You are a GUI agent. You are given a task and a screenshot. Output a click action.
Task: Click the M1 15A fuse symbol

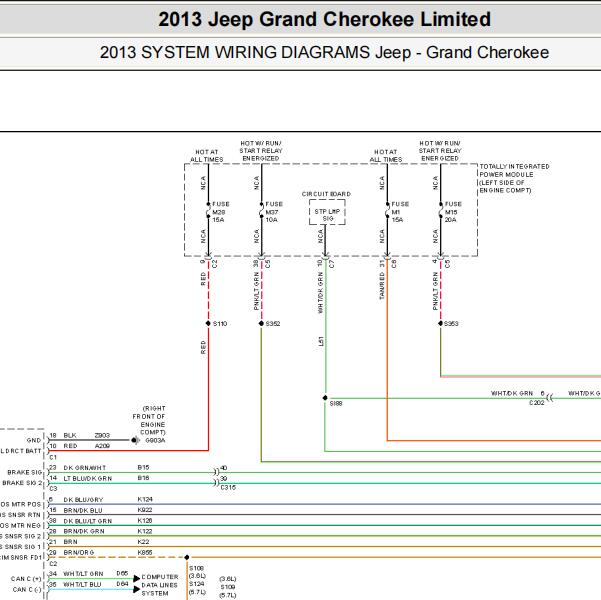tap(386, 210)
